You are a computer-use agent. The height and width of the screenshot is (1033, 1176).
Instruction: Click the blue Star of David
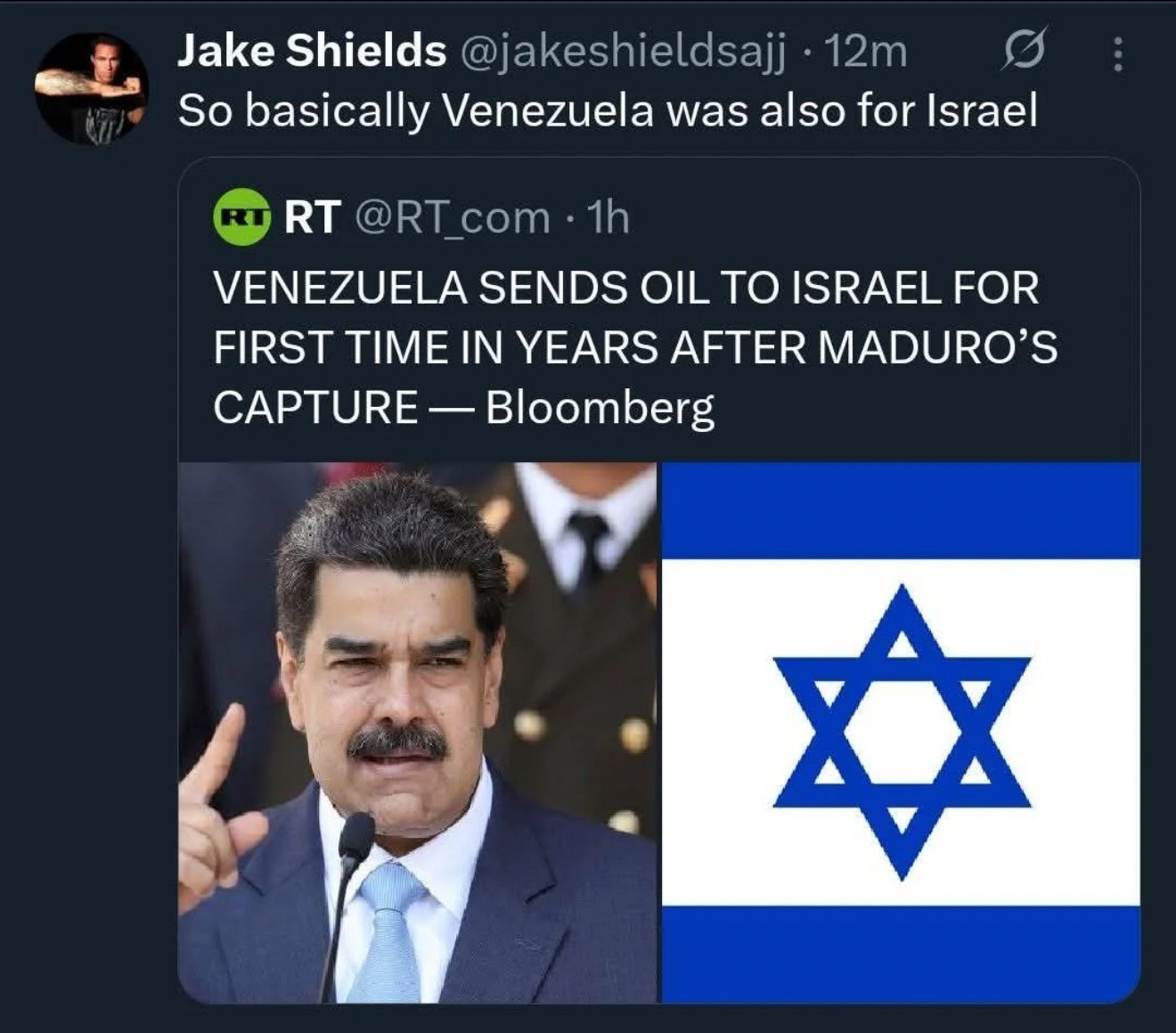(902, 730)
